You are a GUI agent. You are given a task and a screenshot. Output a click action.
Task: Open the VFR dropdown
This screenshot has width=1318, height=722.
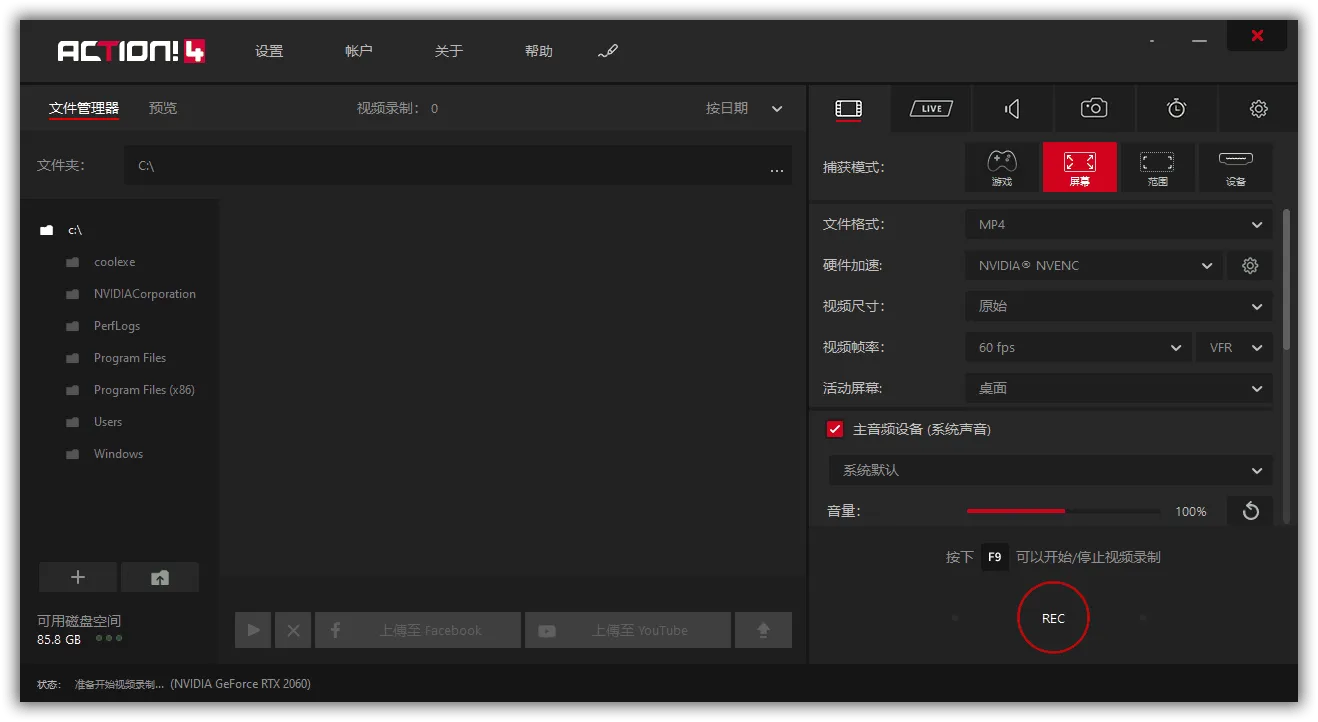[1234, 347]
